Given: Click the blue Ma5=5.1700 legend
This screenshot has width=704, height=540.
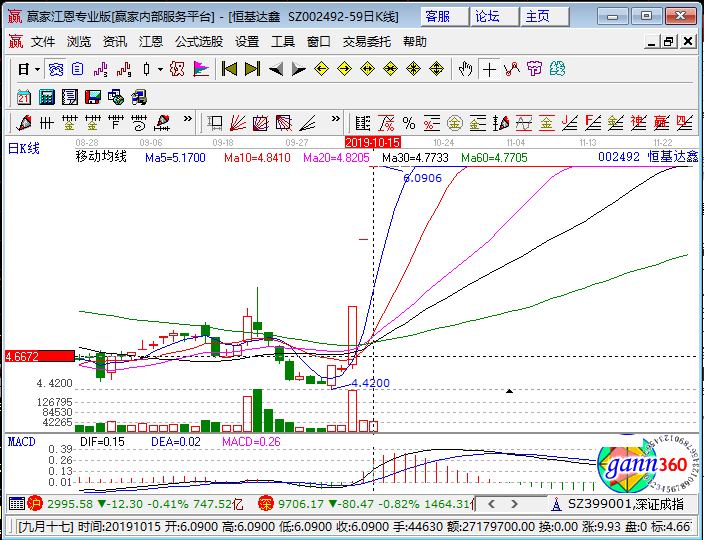Looking at the screenshot, I should pyautogui.click(x=175, y=158).
